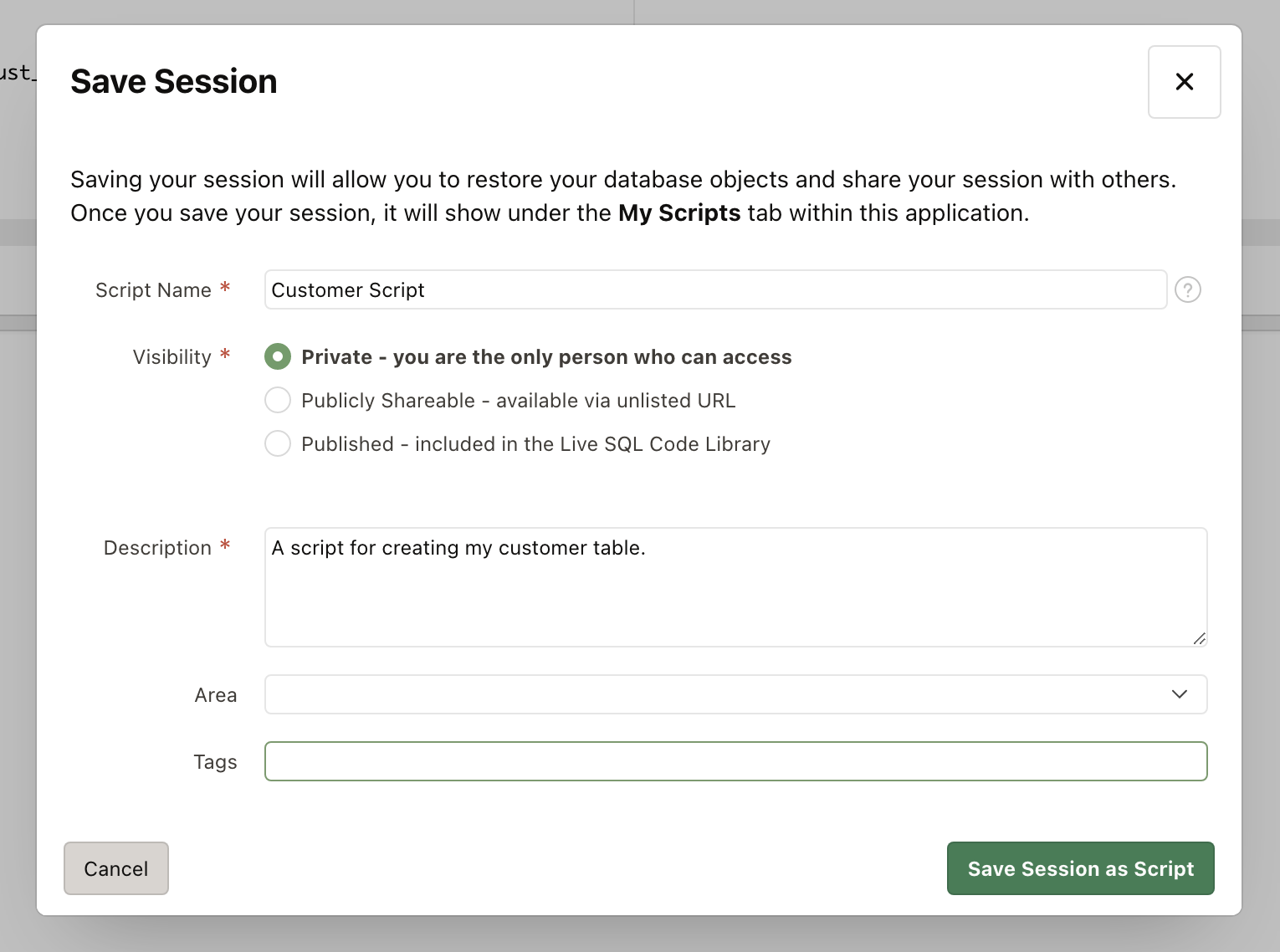This screenshot has height=952, width=1280.
Task: Click the Area field label
Action: click(215, 695)
